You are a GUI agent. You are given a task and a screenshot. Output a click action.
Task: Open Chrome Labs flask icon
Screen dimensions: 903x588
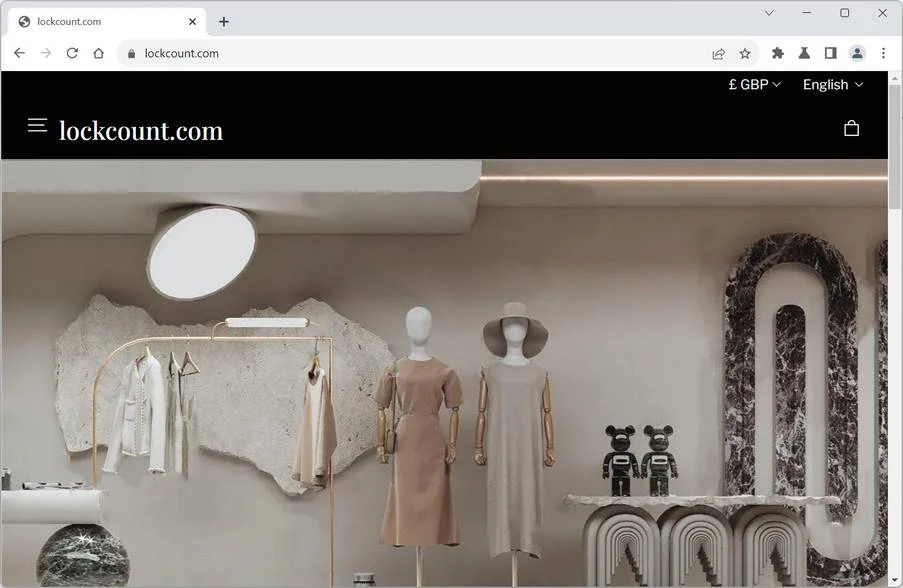click(804, 54)
